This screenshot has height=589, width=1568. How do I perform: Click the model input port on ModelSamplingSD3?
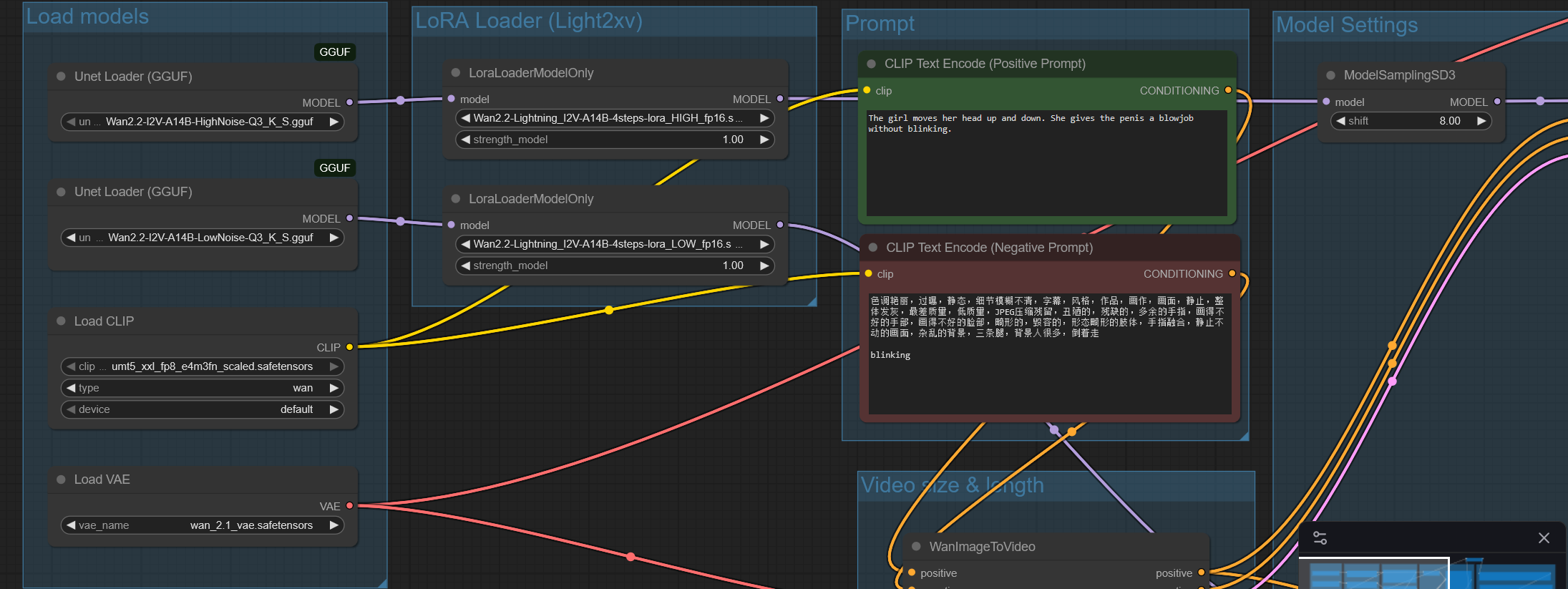(1326, 102)
